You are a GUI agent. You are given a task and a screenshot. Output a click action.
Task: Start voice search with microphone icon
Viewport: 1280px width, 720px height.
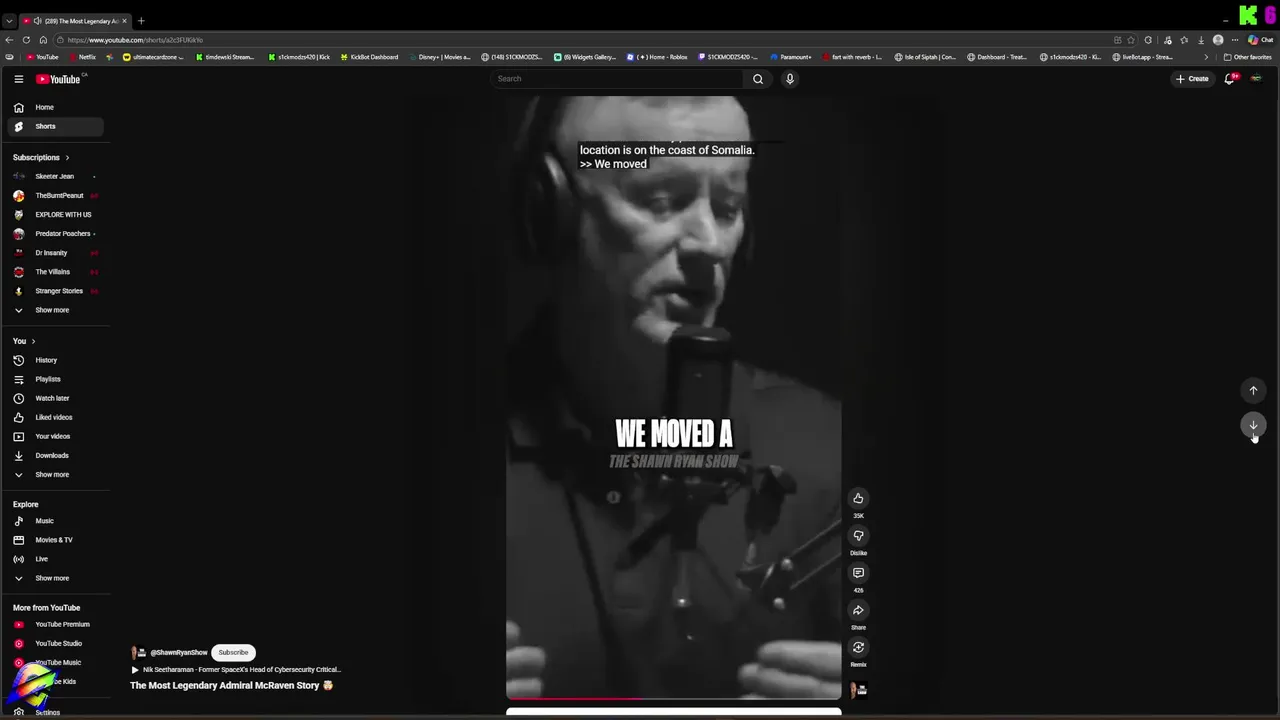790,79
